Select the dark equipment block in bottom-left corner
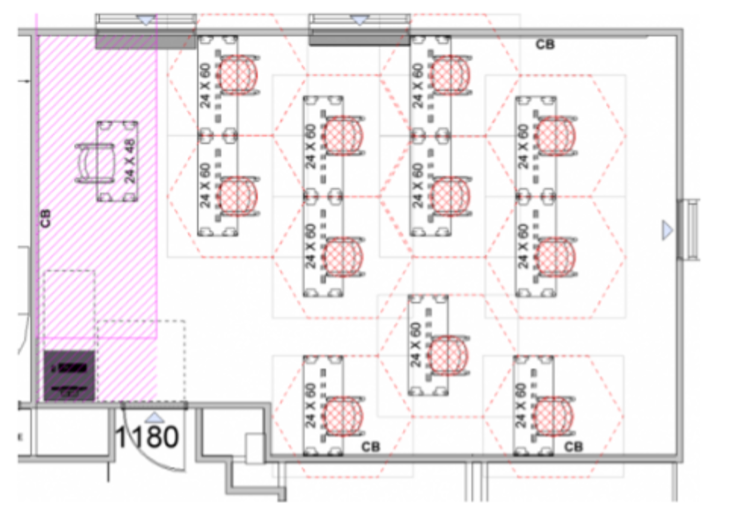 [69, 375]
